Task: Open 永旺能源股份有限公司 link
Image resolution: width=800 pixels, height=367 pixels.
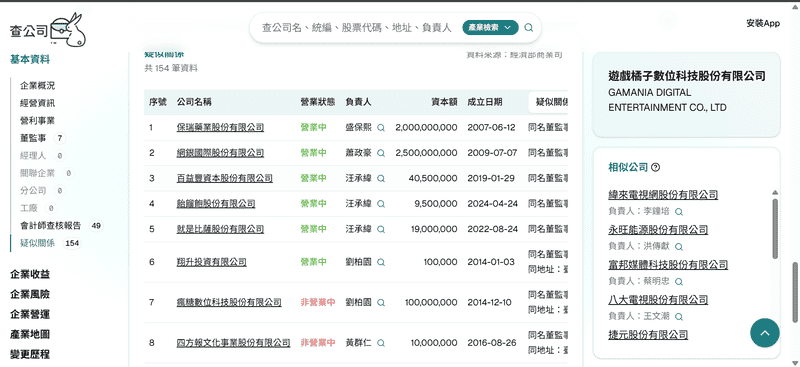Action: pyautogui.click(x=658, y=230)
